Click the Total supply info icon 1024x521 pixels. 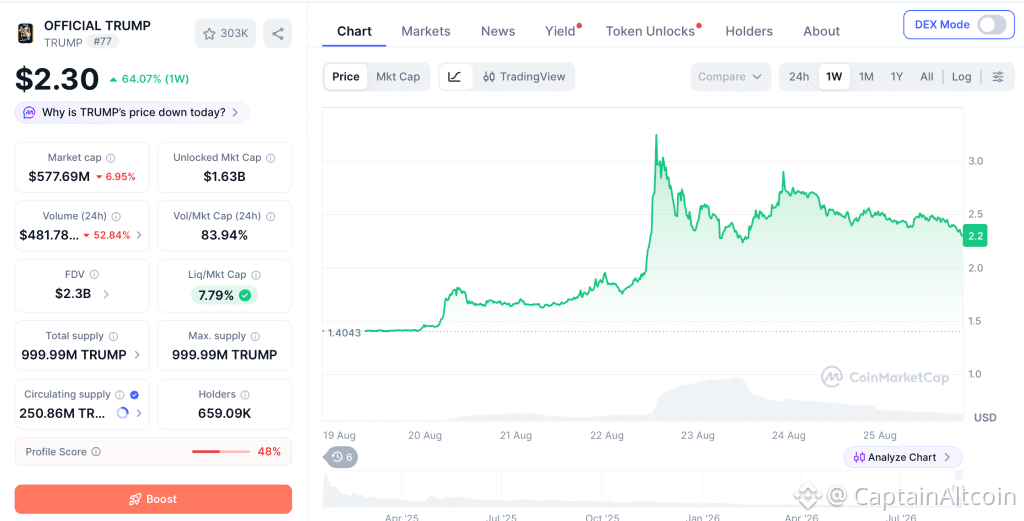114,336
